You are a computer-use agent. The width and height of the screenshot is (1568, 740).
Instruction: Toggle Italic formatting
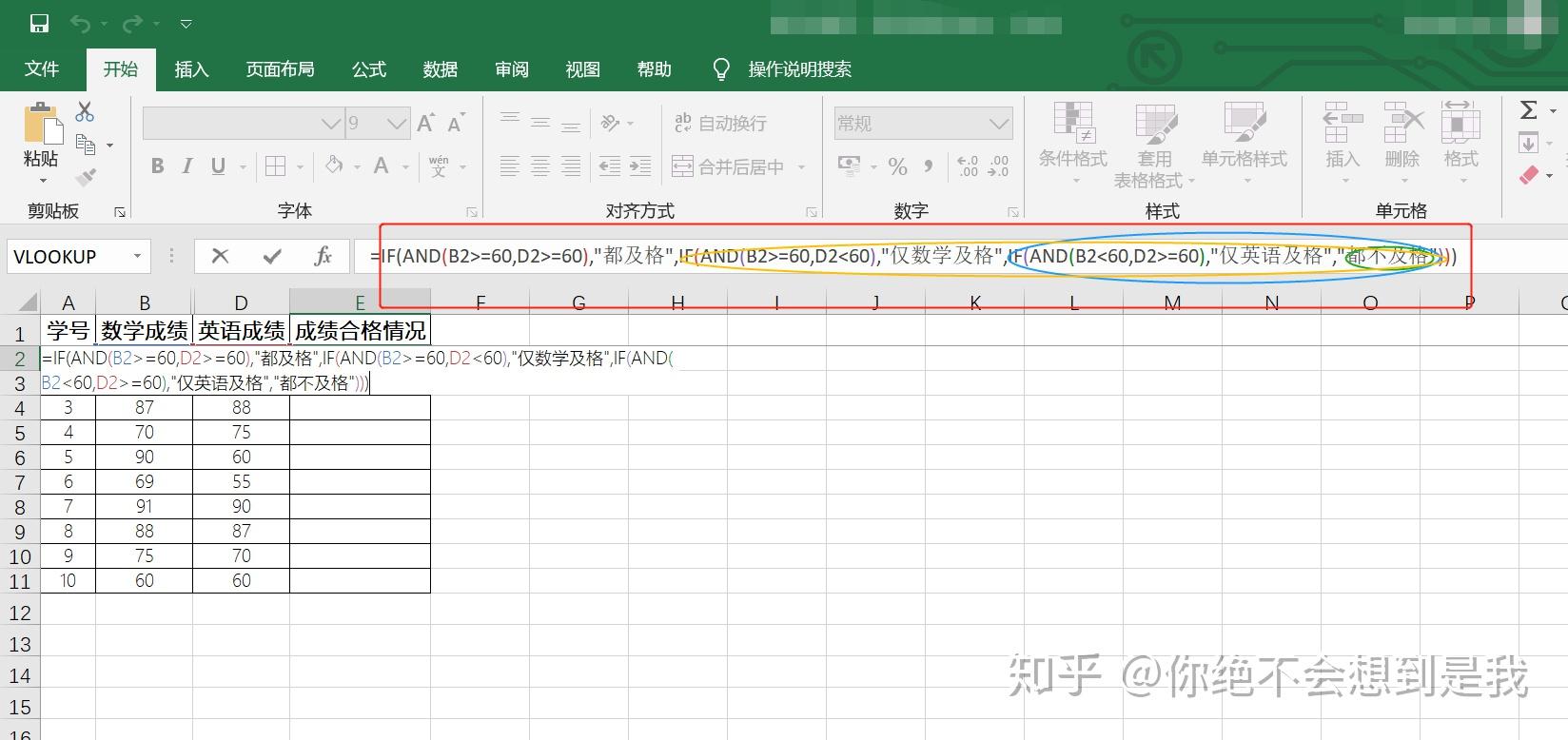pyautogui.click(x=187, y=166)
